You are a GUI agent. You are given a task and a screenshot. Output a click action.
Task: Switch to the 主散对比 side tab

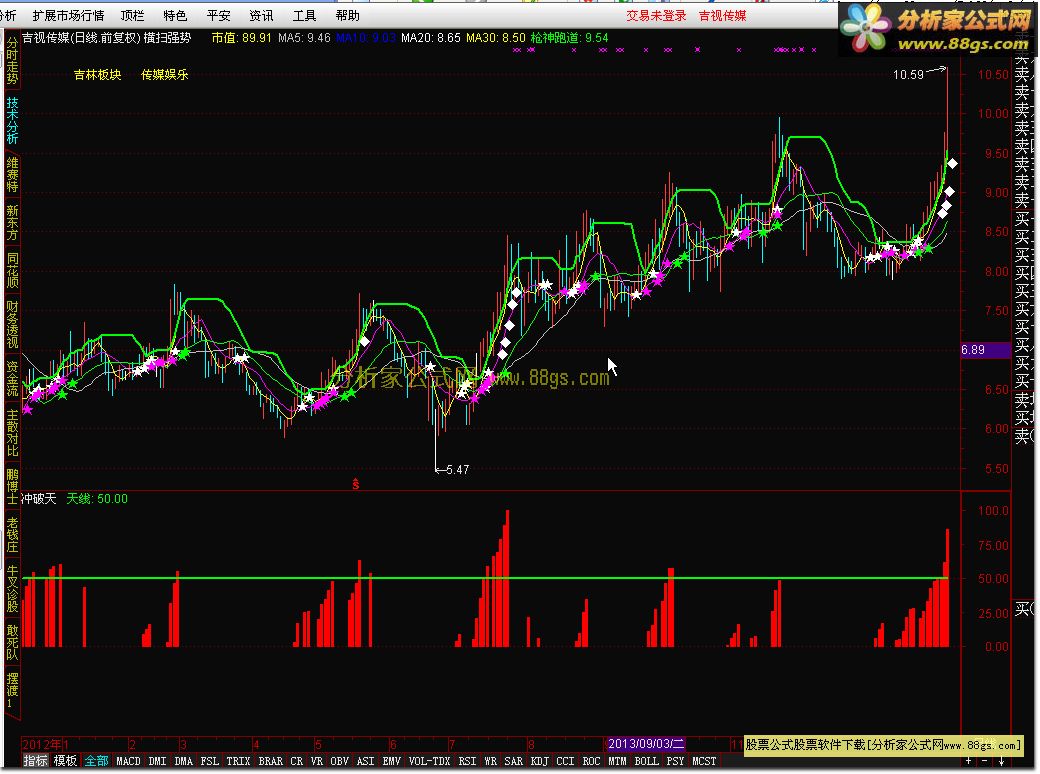(12, 432)
